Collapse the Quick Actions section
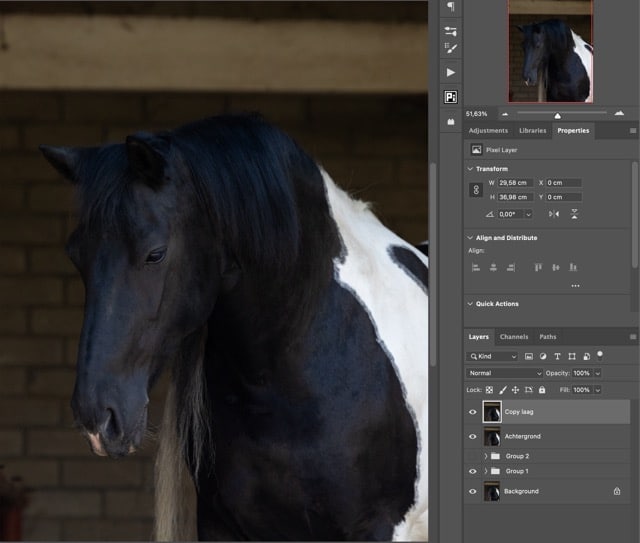The height and width of the screenshot is (543, 640). coord(470,304)
